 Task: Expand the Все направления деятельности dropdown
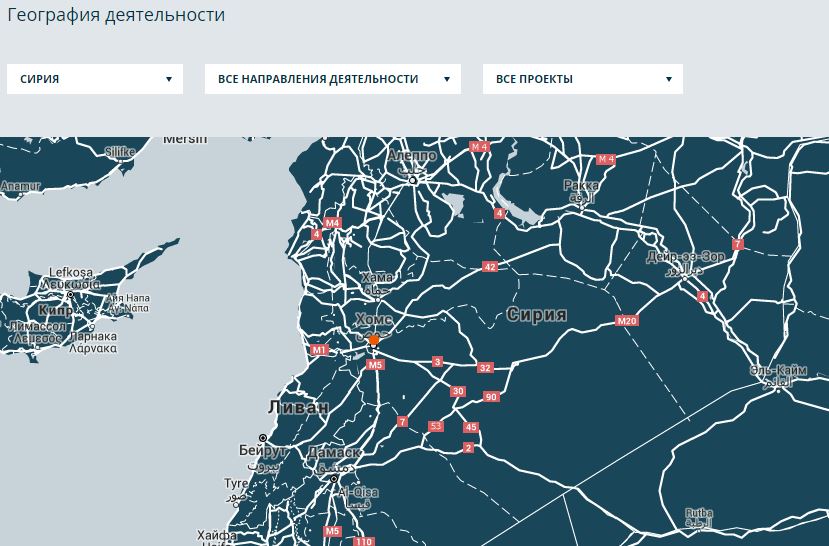332,79
